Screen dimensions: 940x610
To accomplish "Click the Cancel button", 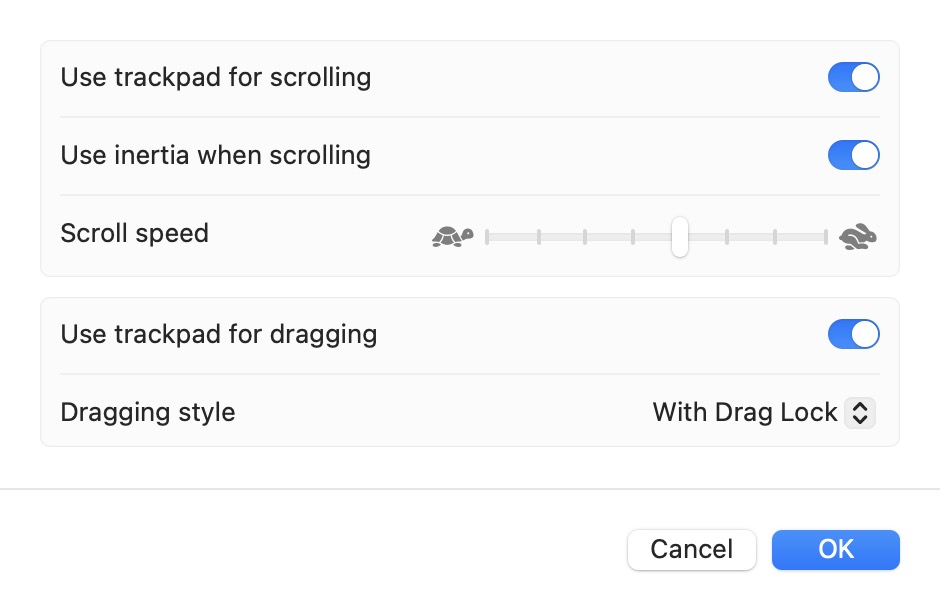I will click(691, 549).
